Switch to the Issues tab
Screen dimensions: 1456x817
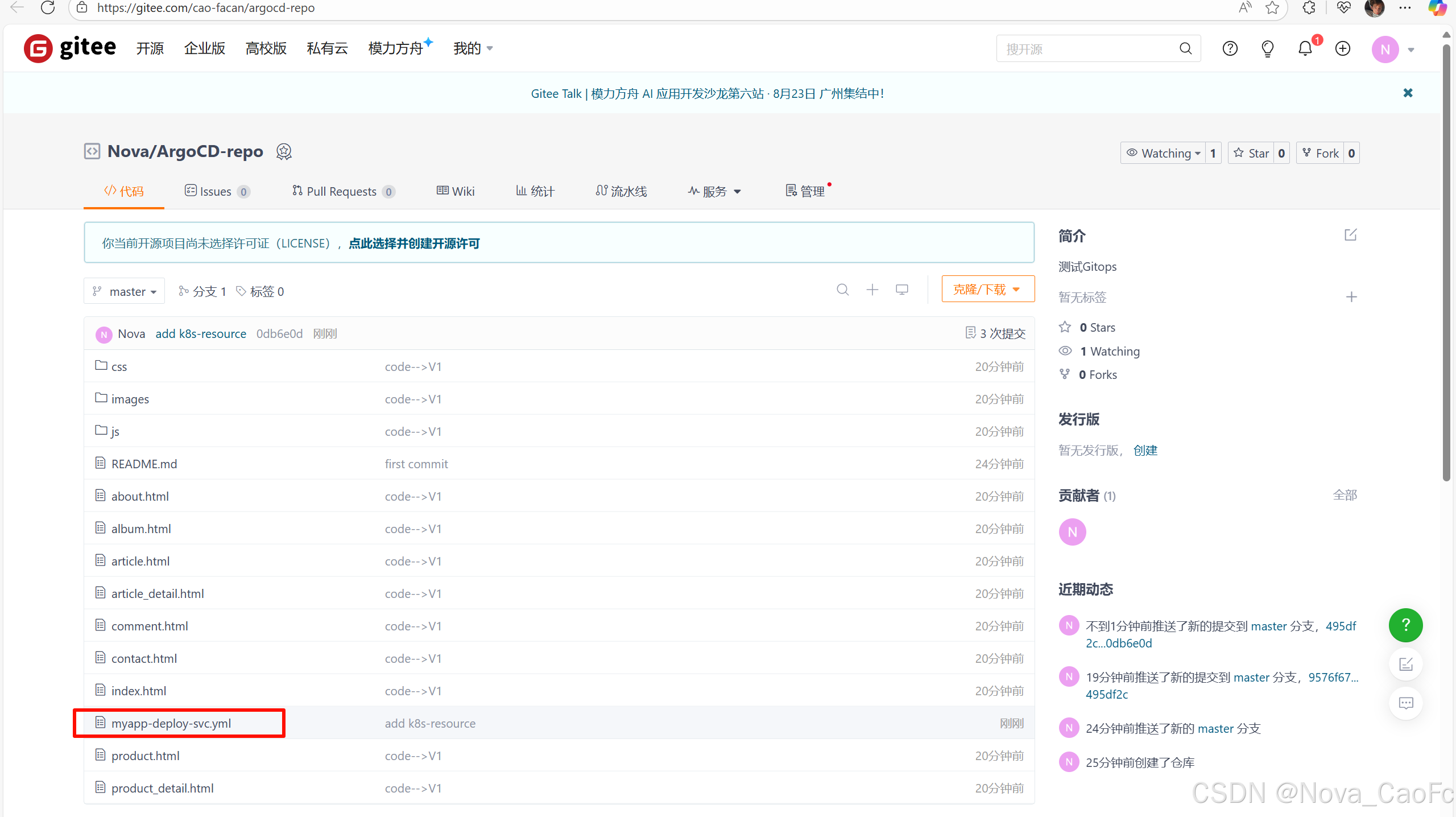coord(217,191)
